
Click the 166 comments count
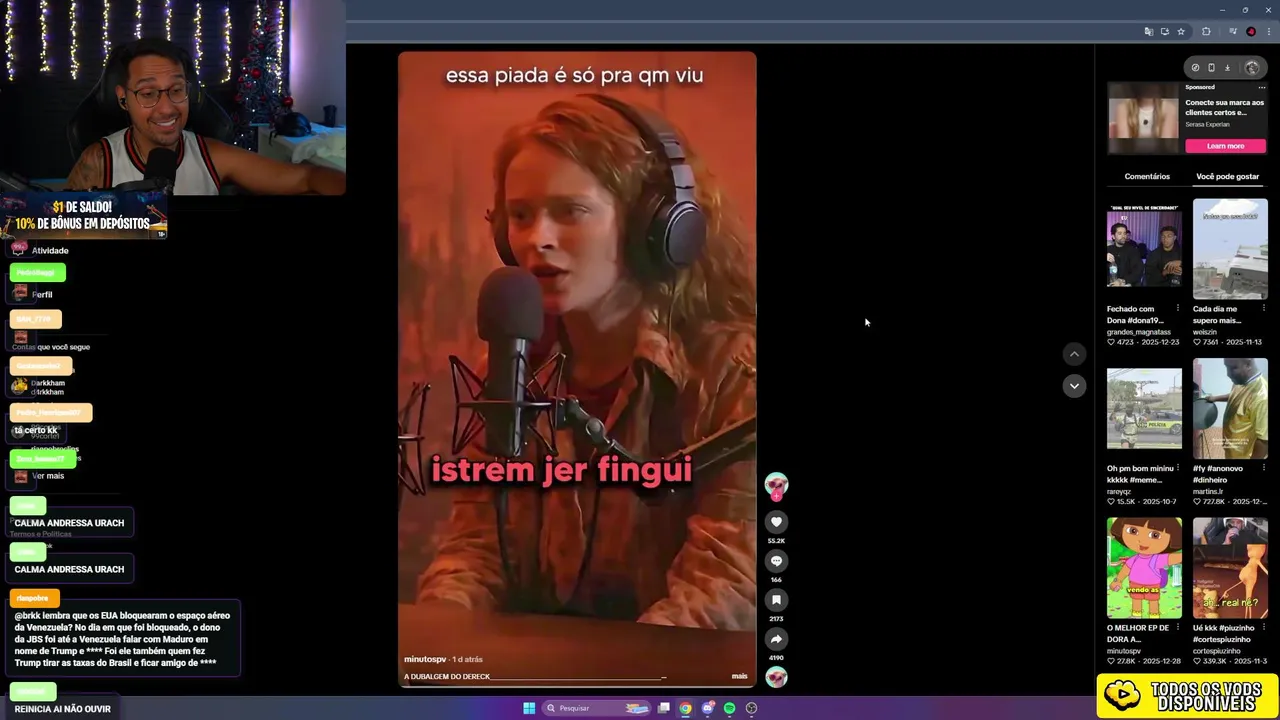[x=776, y=580]
